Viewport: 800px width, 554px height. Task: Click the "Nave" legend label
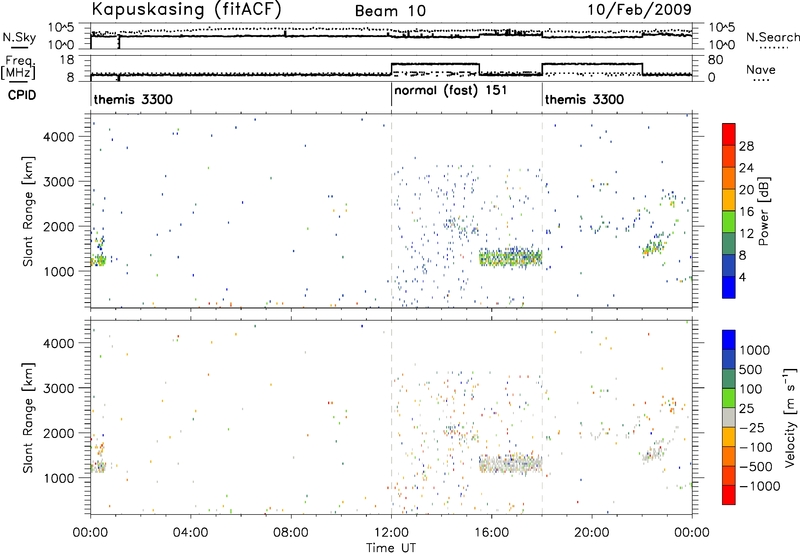pos(761,69)
